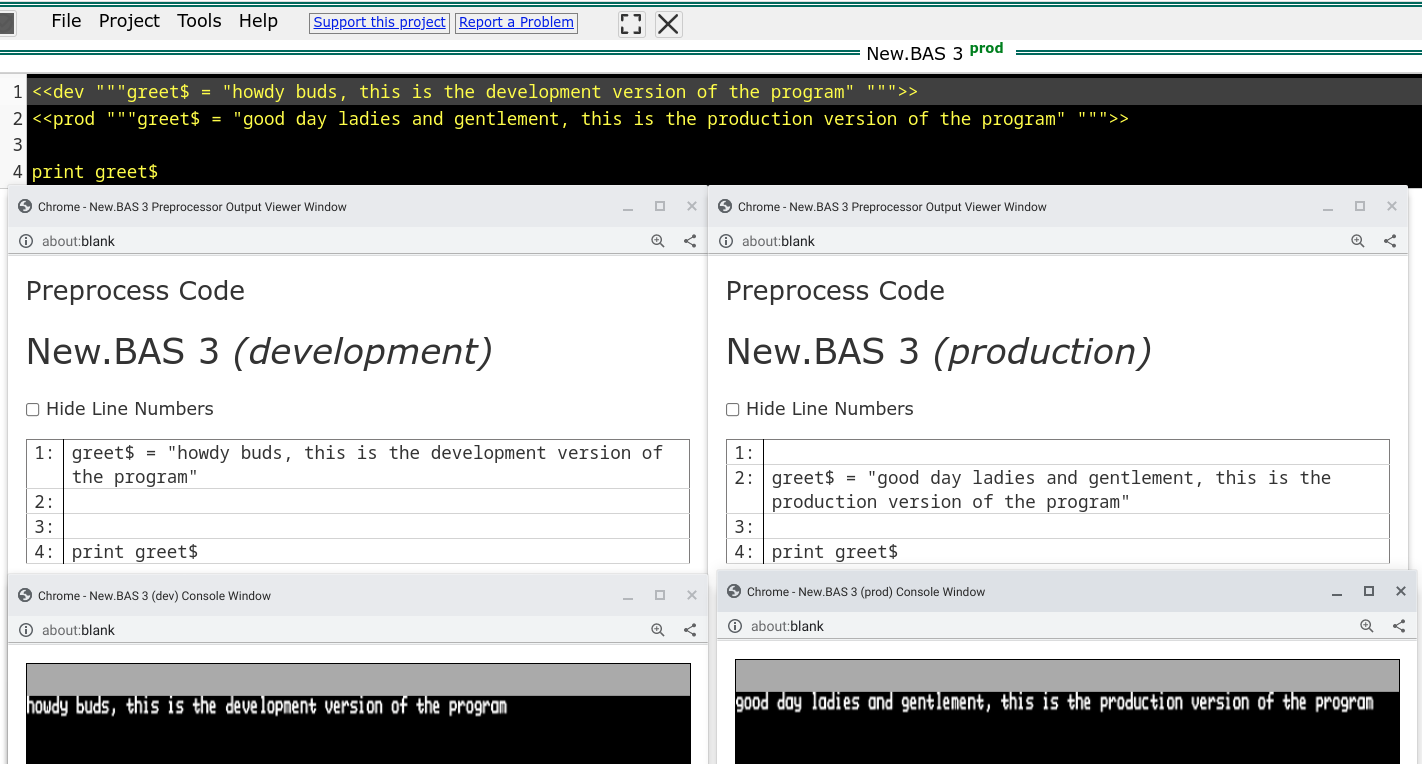Maximize the production preprocessor window

(x=1360, y=206)
